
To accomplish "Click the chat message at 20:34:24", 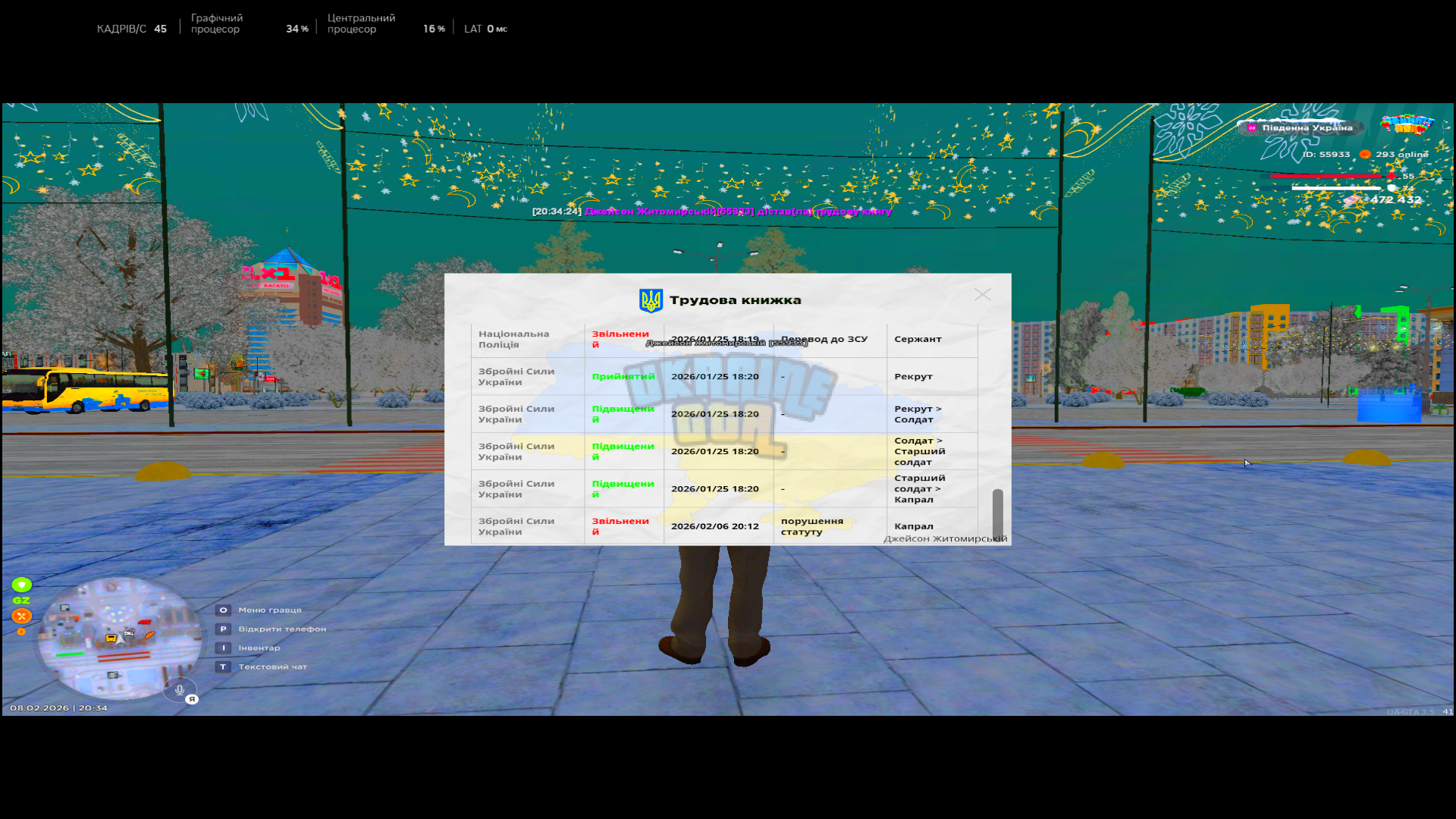I will coord(712,211).
